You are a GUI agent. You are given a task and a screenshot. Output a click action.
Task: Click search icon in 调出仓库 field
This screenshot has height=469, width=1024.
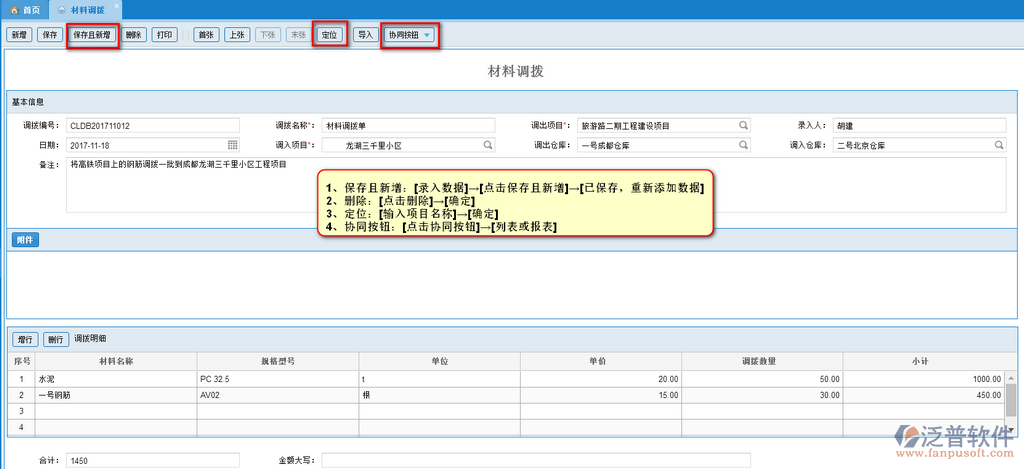coord(743,145)
